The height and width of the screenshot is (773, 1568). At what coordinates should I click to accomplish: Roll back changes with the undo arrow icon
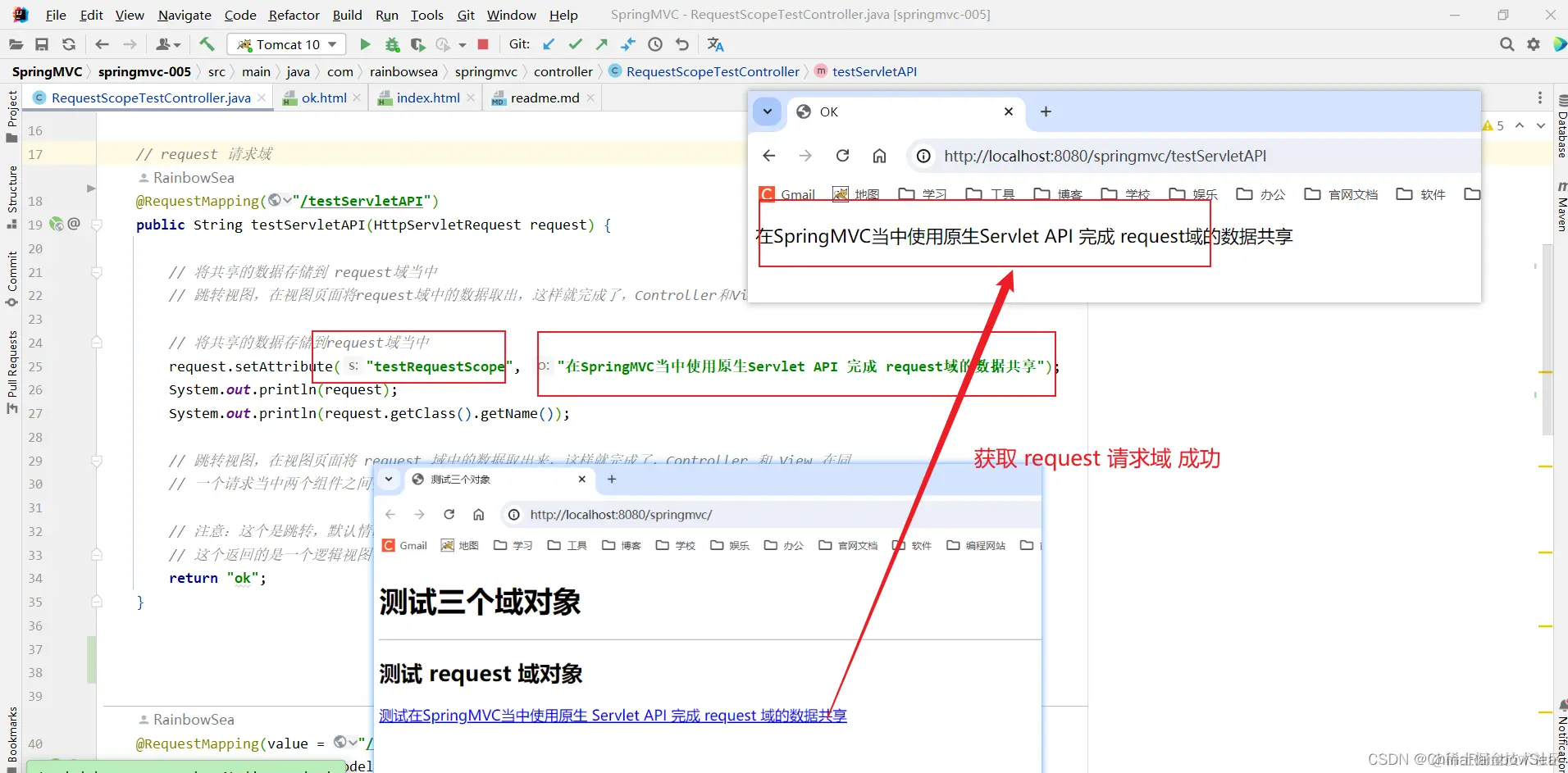pos(682,44)
